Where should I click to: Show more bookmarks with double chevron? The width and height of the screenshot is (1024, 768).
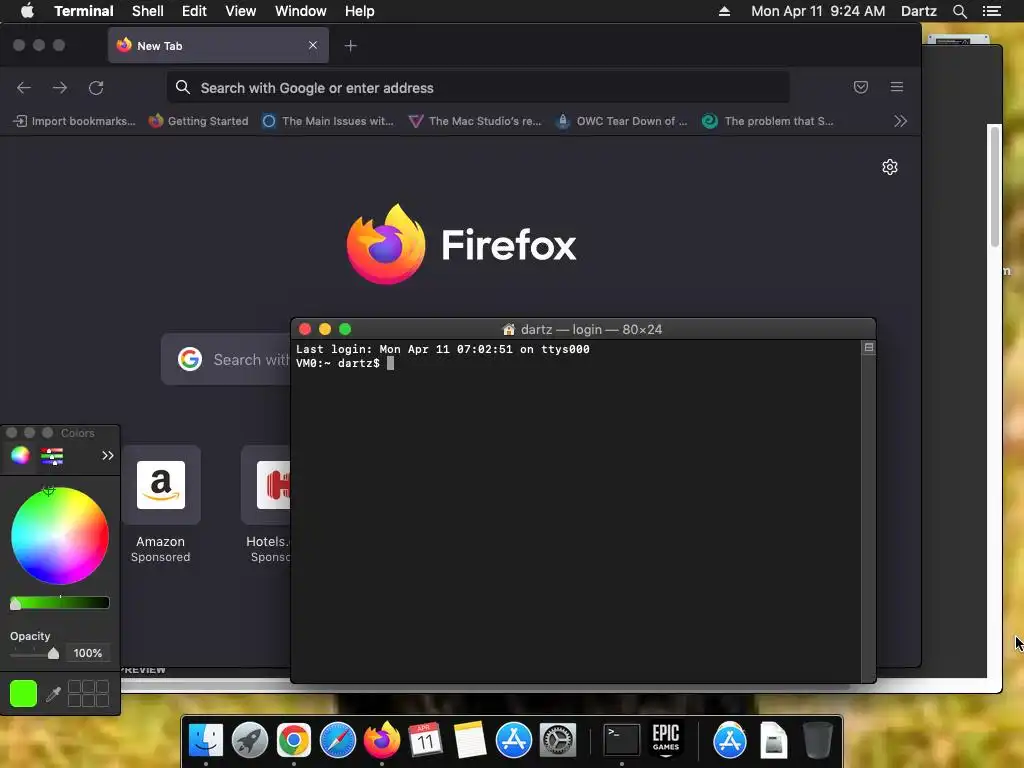pyautogui.click(x=900, y=121)
